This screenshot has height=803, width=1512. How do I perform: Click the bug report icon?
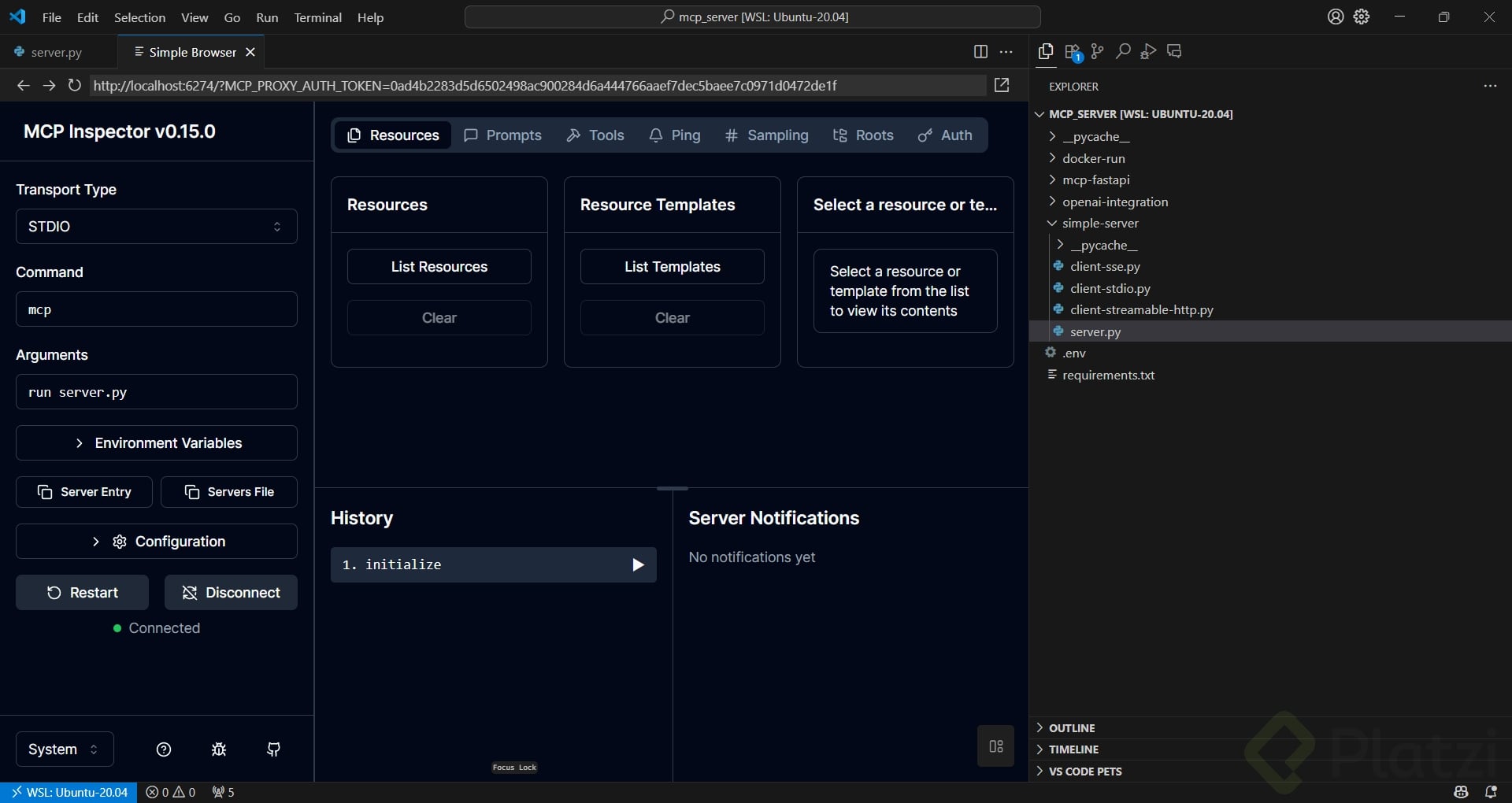[x=219, y=749]
